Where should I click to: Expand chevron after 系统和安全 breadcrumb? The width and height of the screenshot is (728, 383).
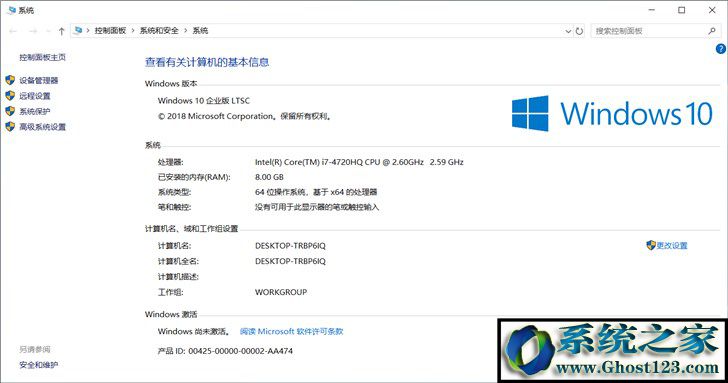186,31
